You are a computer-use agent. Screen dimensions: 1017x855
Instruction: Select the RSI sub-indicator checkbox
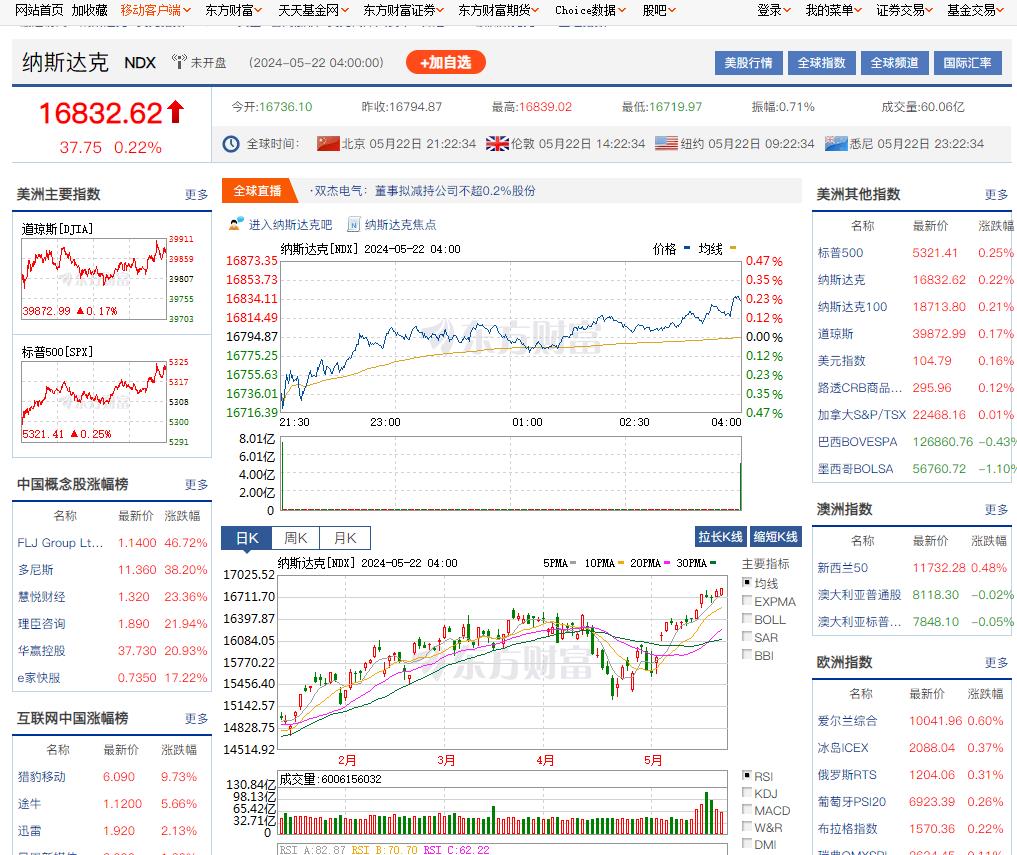point(747,776)
